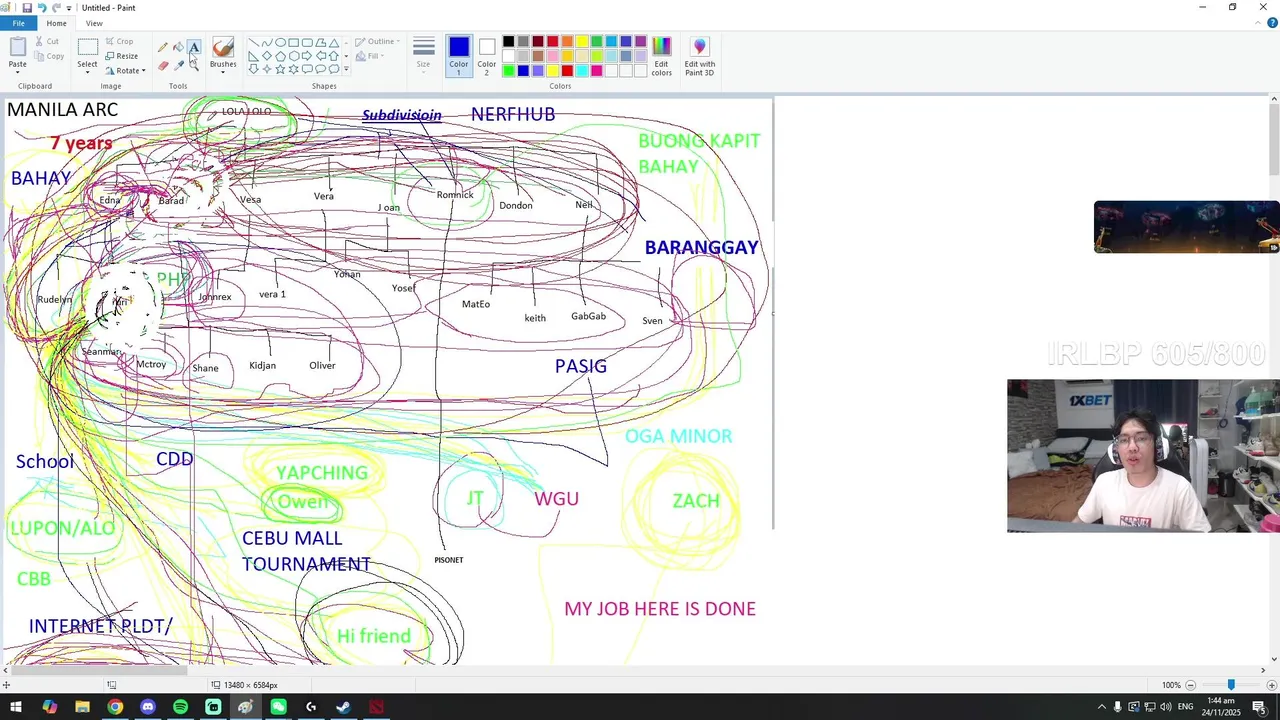The image size is (1280, 720).
Task: Pick the magenta custom color swatch
Action: point(597,71)
